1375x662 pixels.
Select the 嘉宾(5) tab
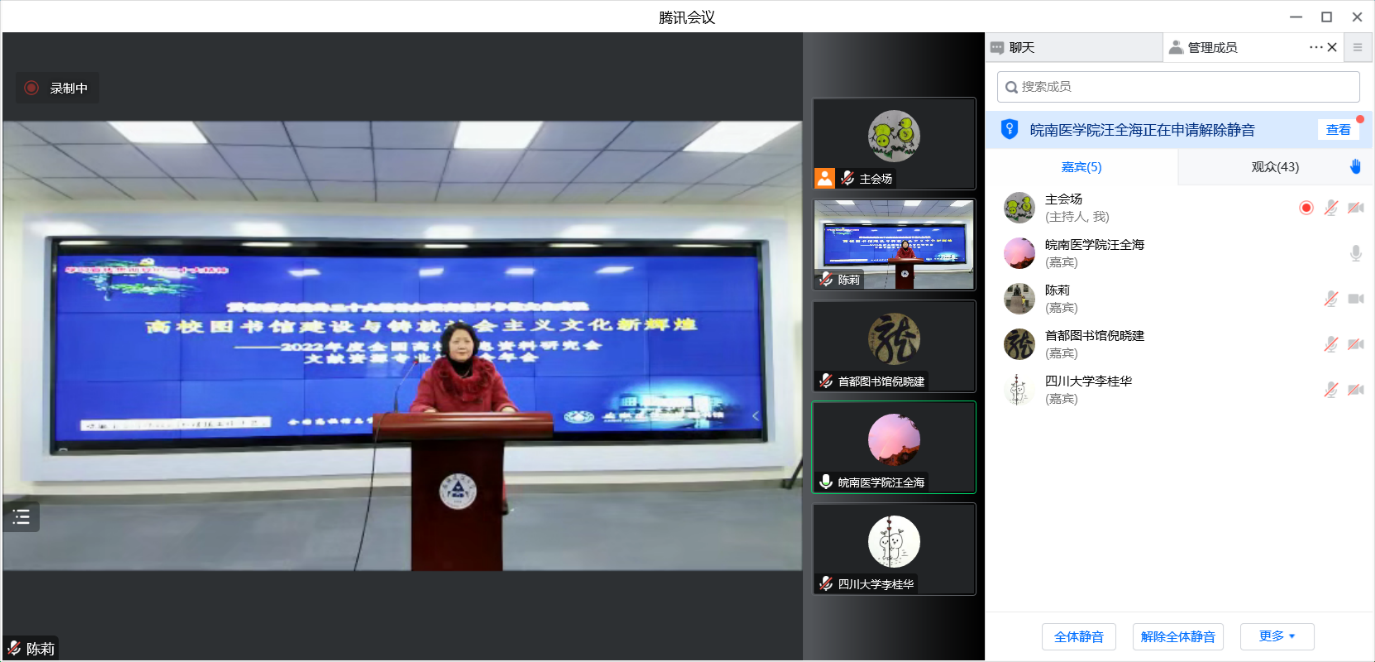click(x=1081, y=167)
